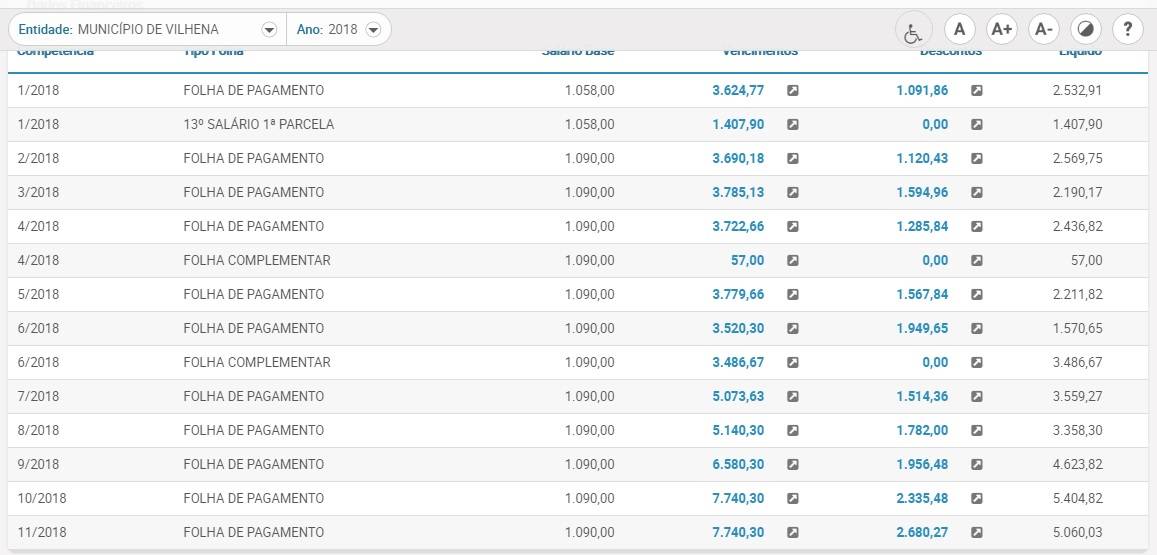Open the 3.624,77 vencimentos link
1157x555 pixels.
click(738, 91)
